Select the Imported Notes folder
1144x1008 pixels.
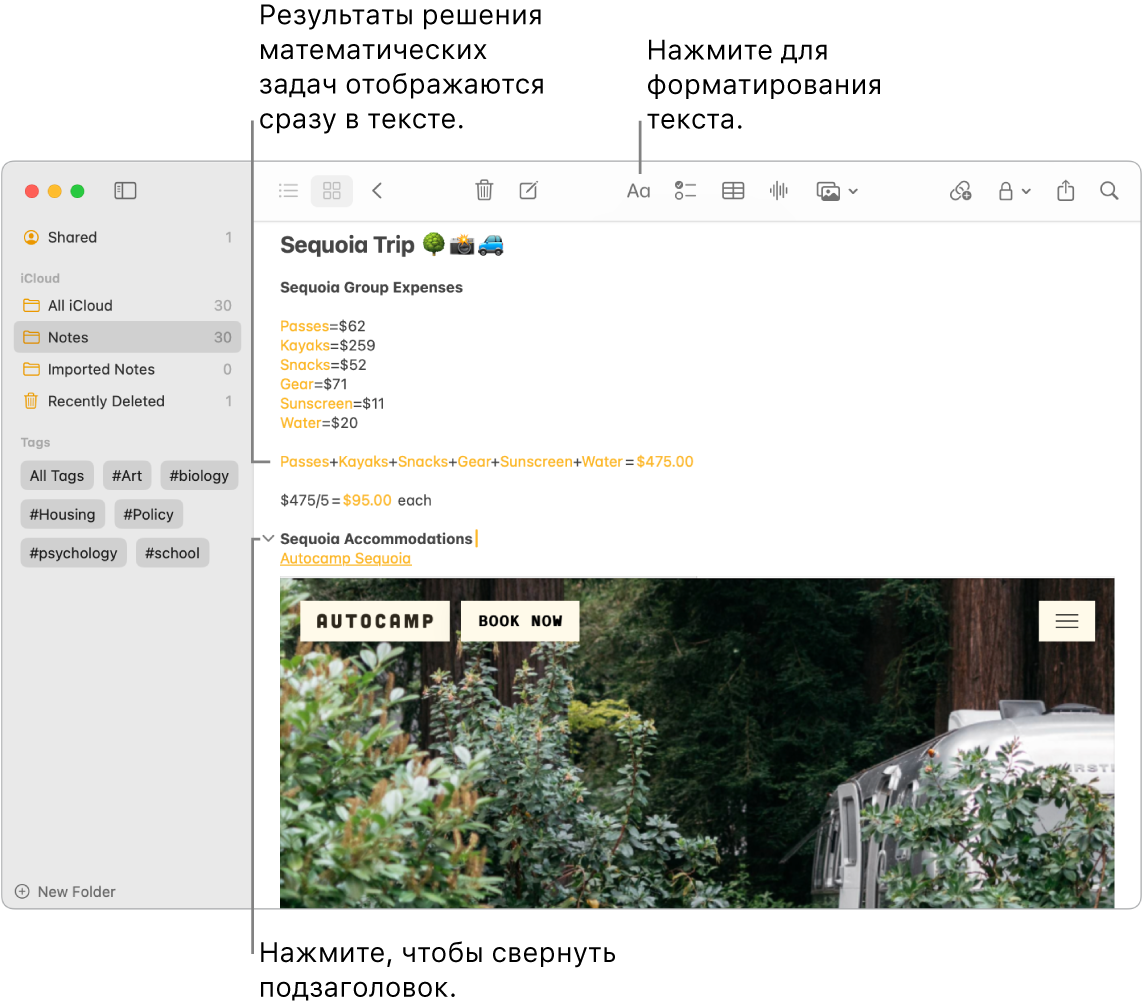click(102, 369)
